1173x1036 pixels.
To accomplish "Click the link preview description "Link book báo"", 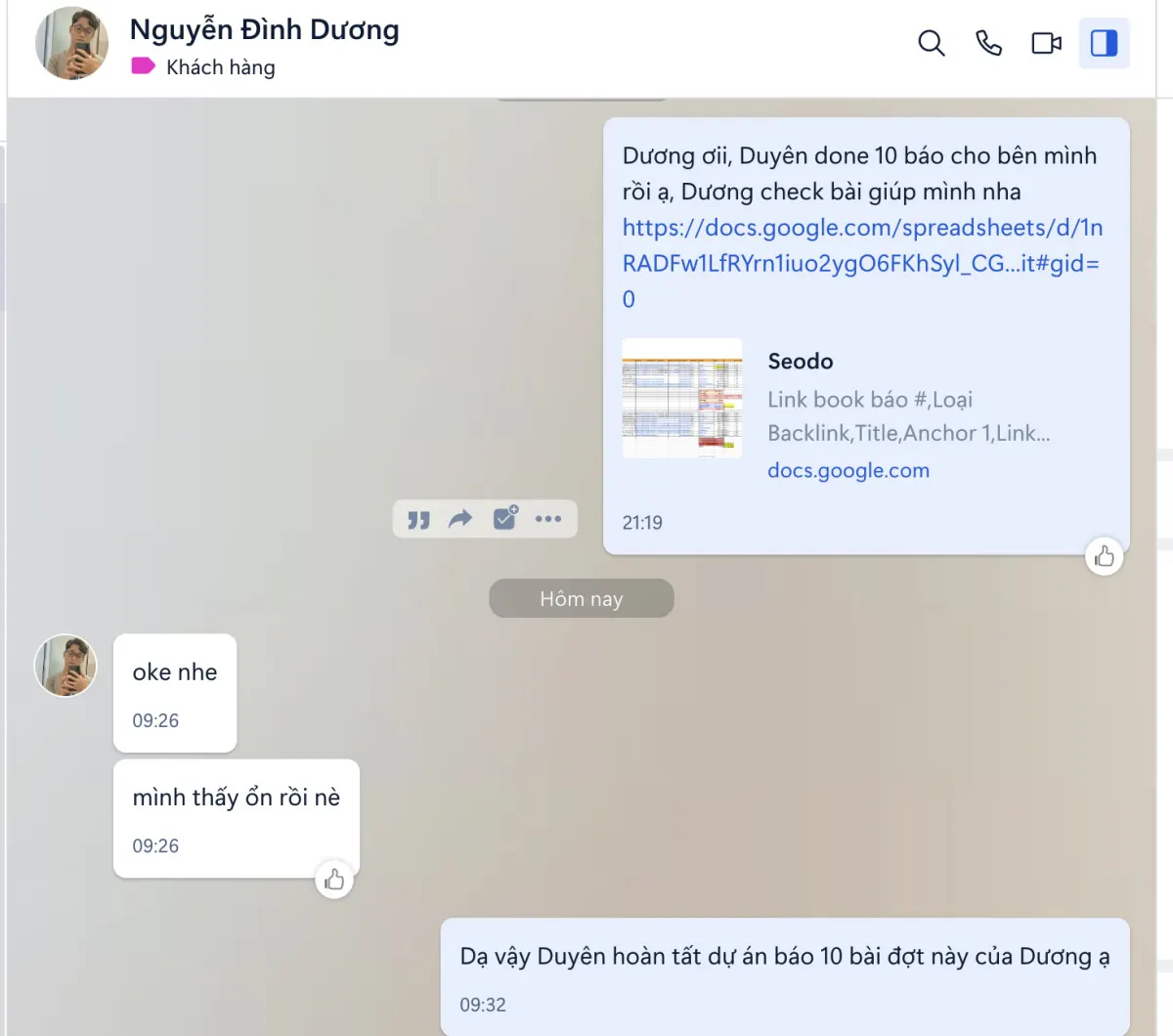I will point(909,416).
